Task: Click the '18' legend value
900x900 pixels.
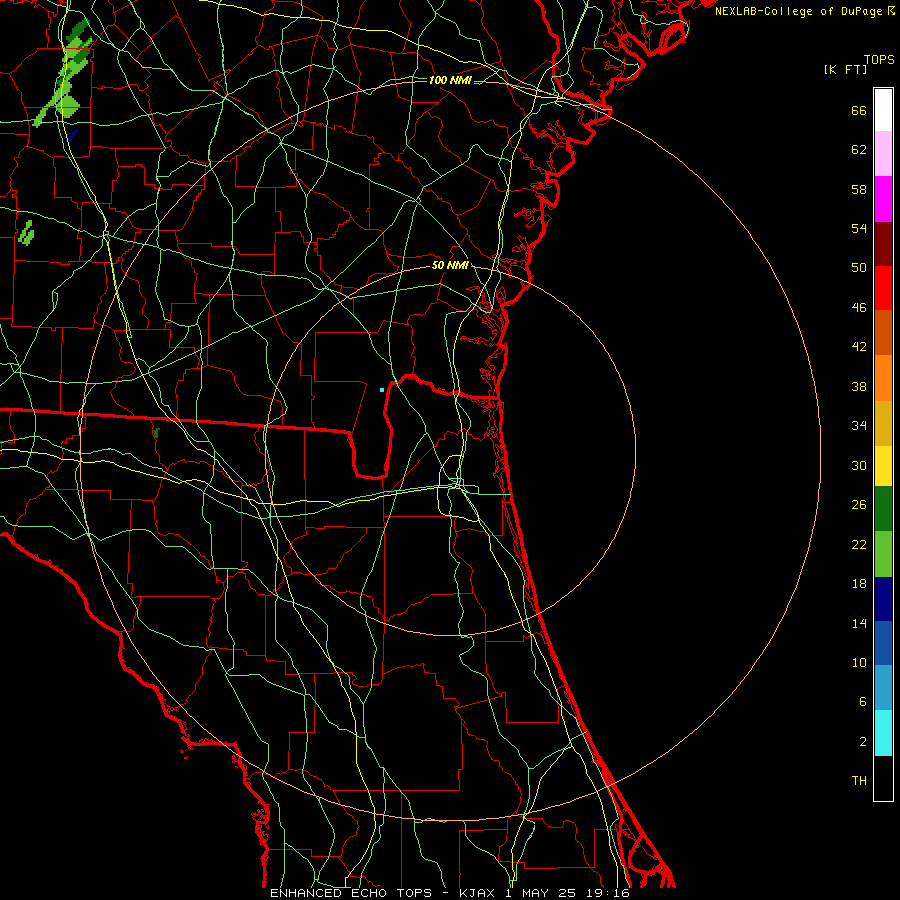Action: (859, 584)
